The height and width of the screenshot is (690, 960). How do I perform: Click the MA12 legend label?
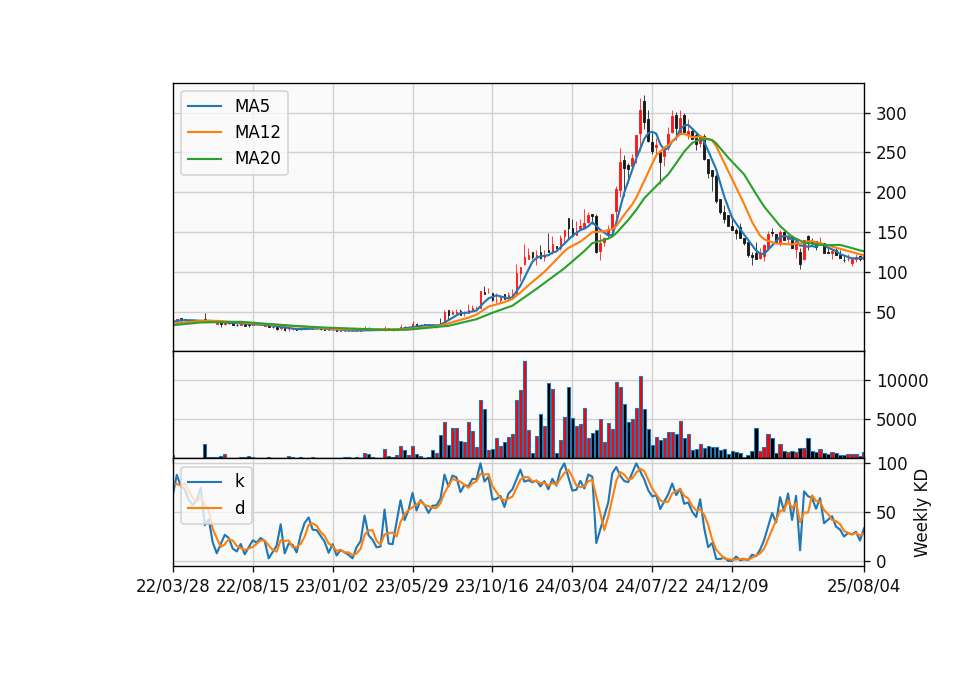(257, 132)
